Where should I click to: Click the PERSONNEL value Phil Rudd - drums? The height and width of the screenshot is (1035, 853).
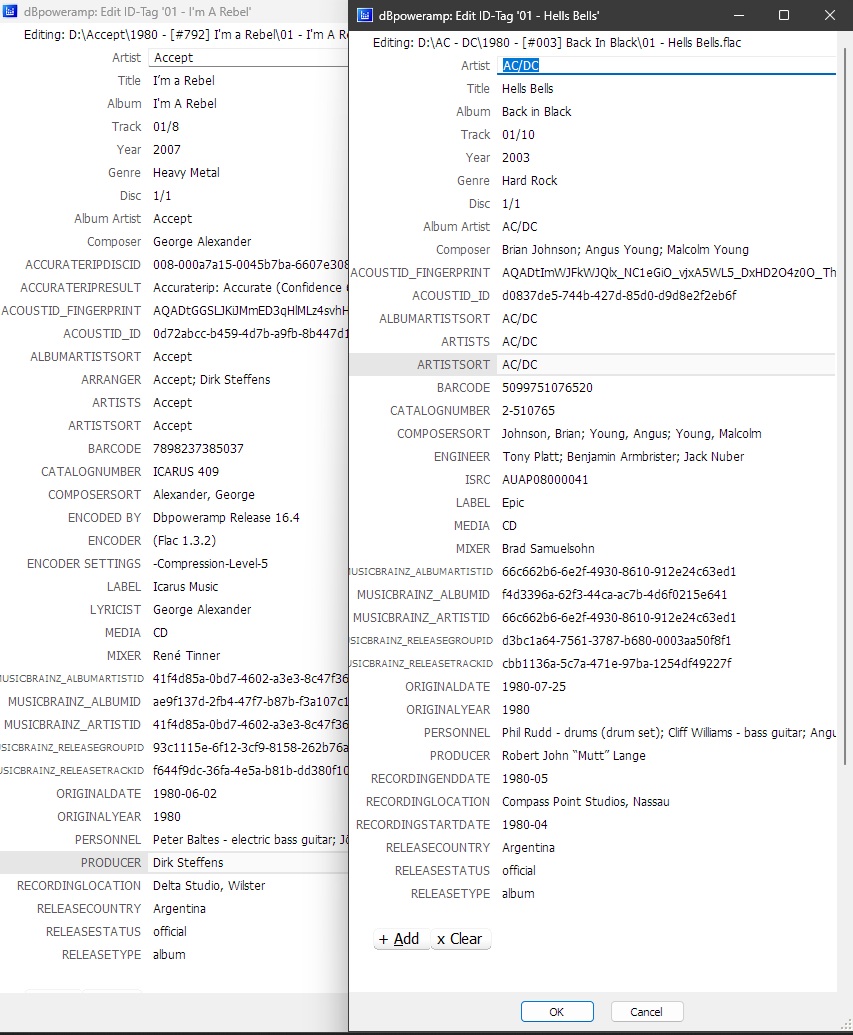(668, 733)
